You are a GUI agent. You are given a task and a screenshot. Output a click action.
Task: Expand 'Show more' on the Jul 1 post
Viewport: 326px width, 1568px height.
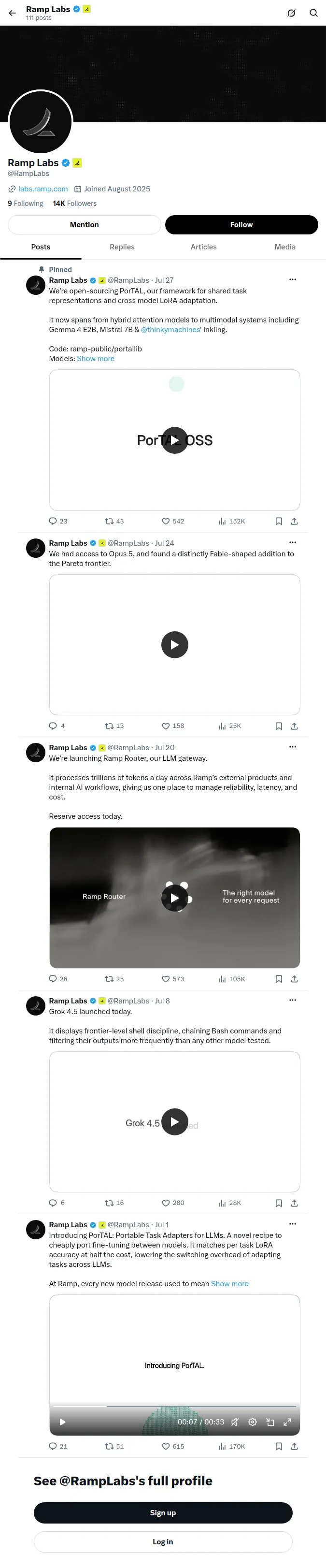point(229,1284)
